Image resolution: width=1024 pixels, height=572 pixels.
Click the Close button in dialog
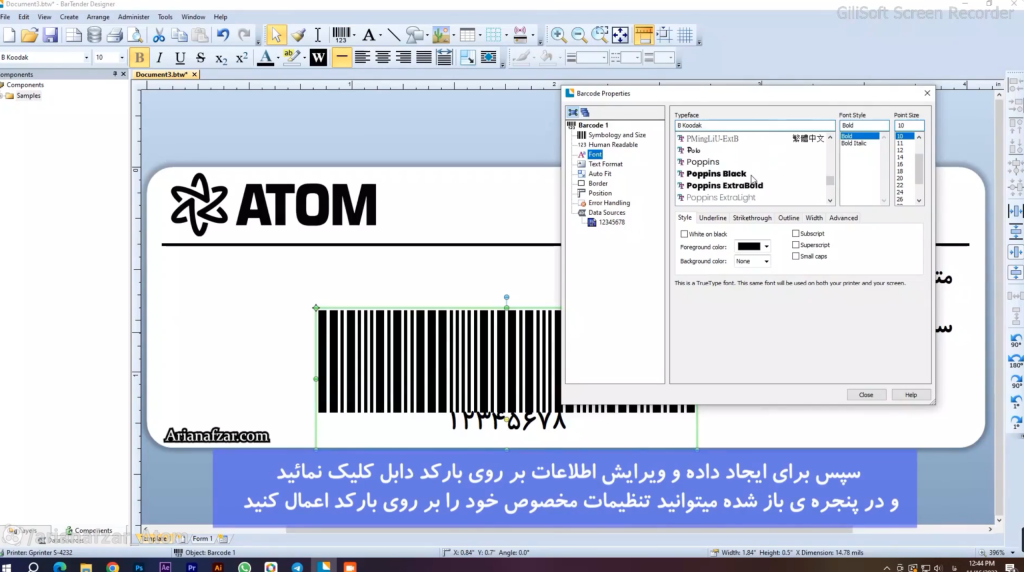(x=865, y=395)
